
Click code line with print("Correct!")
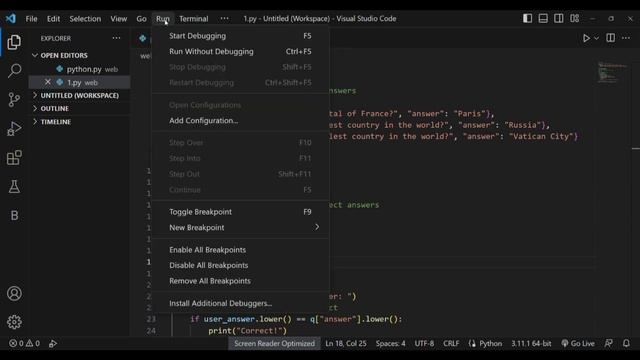[248, 331]
